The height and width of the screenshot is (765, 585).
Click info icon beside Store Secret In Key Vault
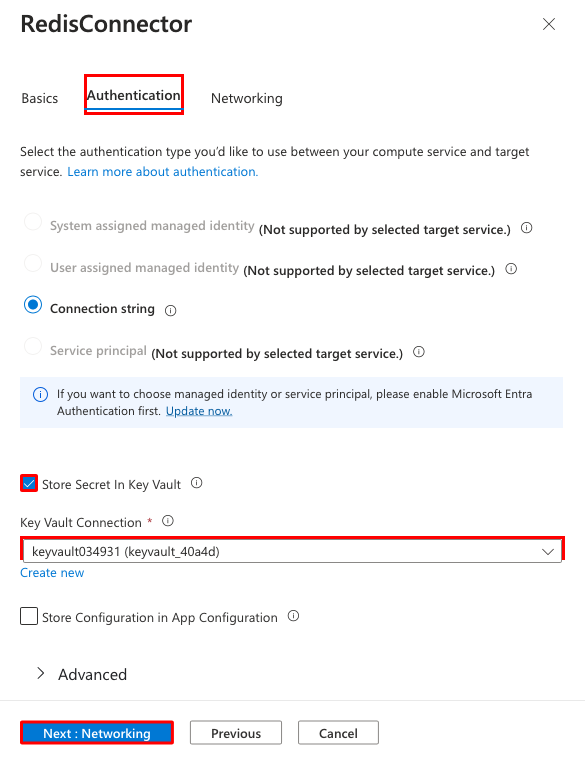click(196, 483)
